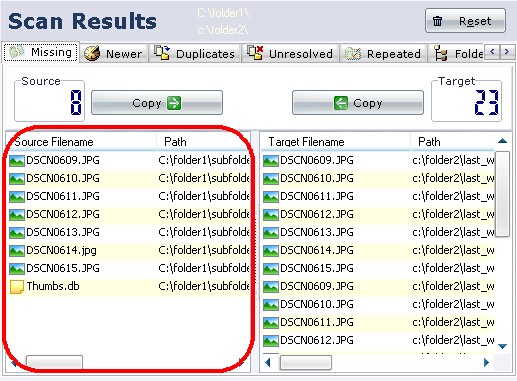
Task: Click the target list horizontal scrollbar thumb
Action: tap(306, 362)
